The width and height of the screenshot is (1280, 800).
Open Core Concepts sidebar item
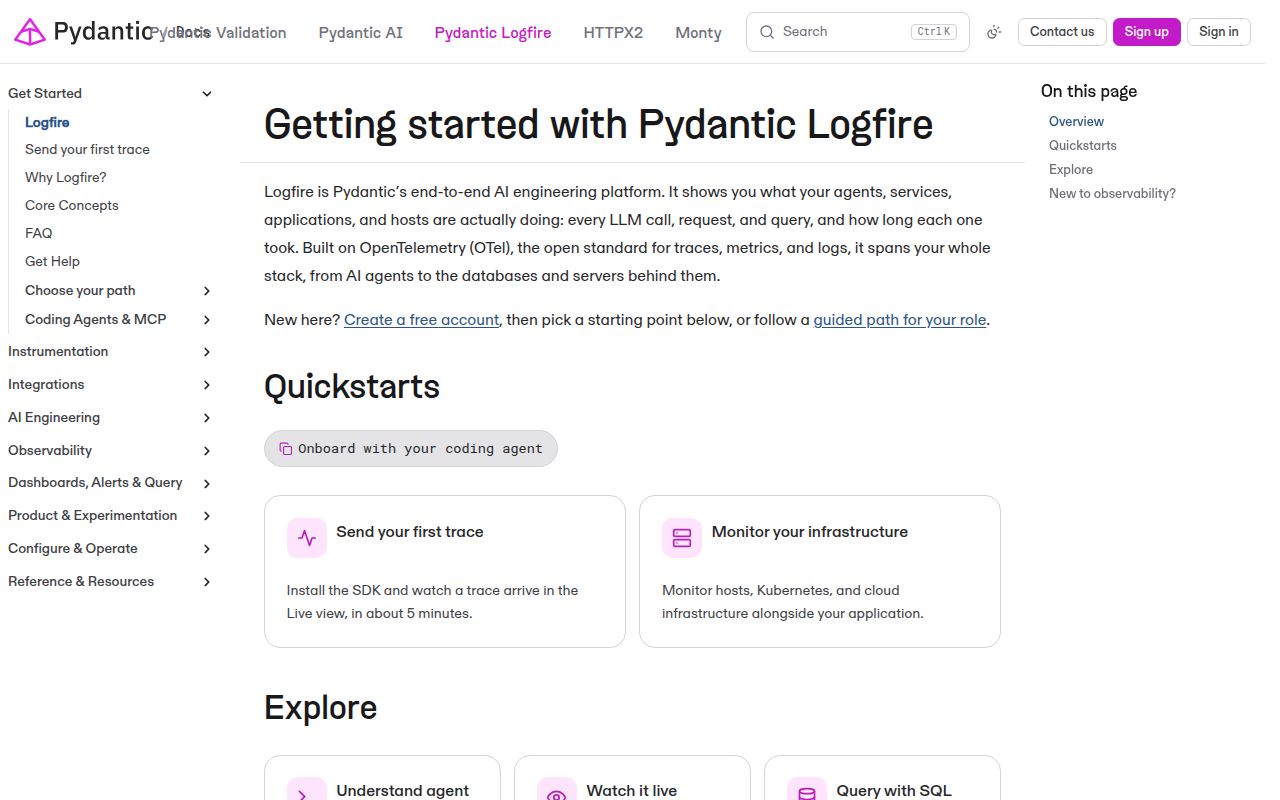click(x=72, y=206)
